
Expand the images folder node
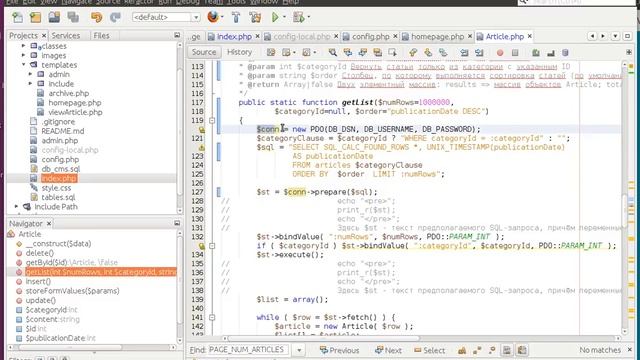tap(23, 55)
